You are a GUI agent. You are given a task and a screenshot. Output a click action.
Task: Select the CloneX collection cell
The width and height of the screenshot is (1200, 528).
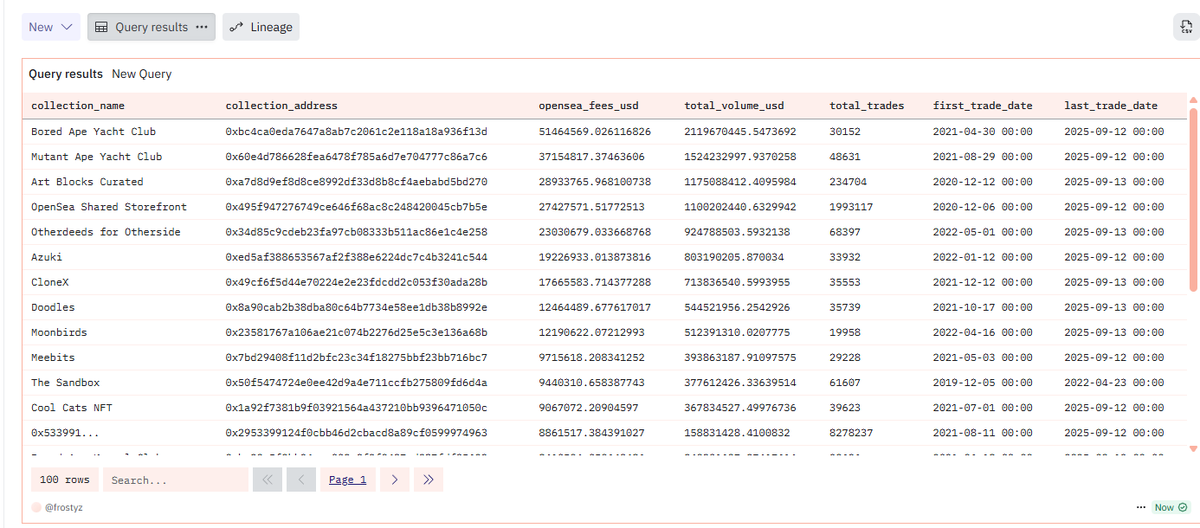coord(49,282)
